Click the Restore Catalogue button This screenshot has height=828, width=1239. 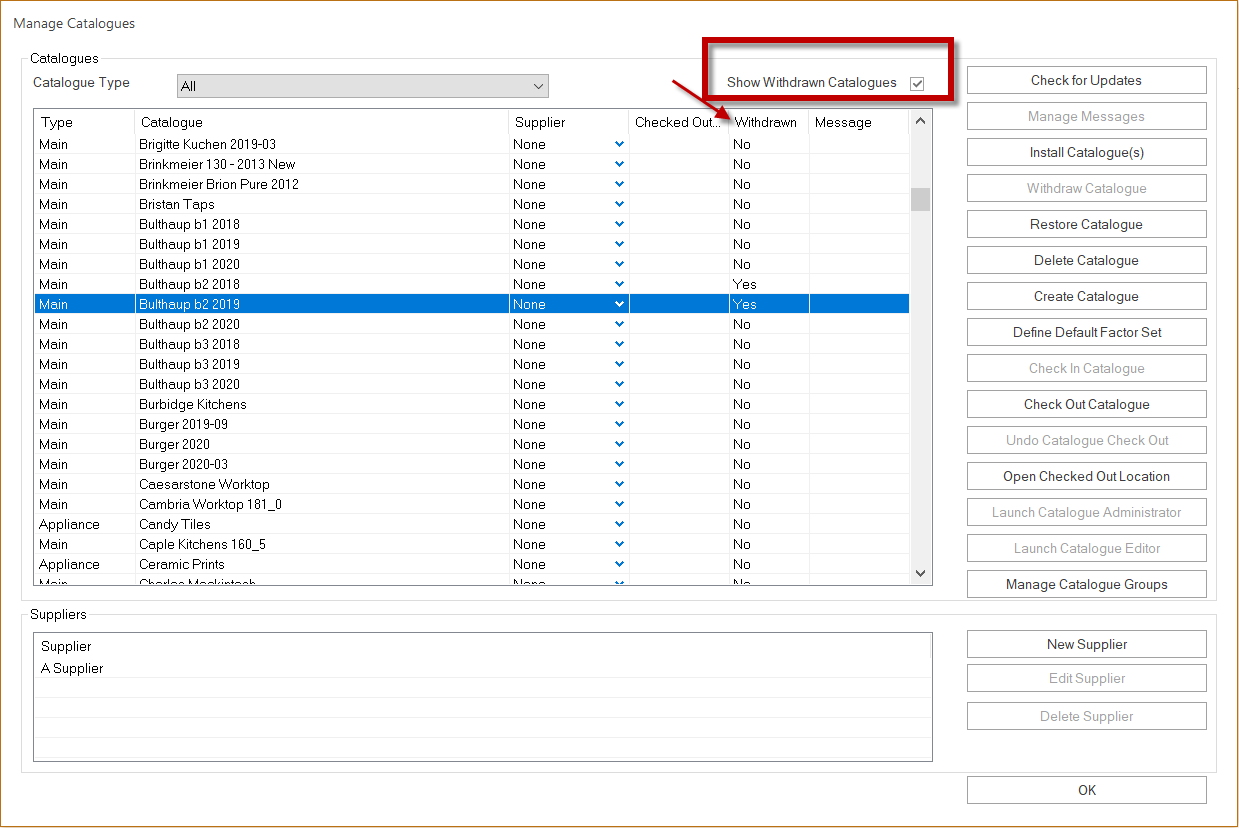[x=1086, y=224]
